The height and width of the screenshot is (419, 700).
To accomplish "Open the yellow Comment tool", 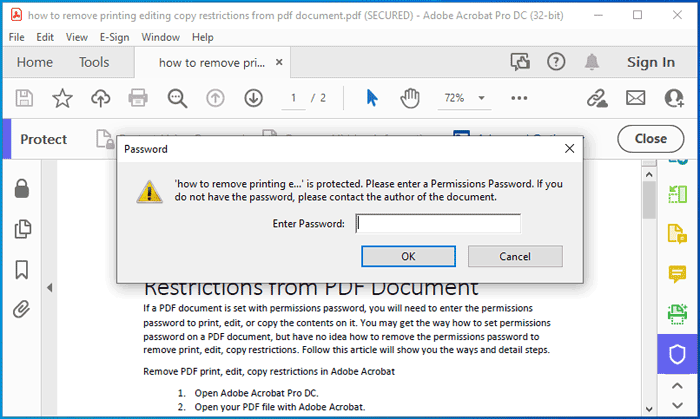I will coord(677,274).
